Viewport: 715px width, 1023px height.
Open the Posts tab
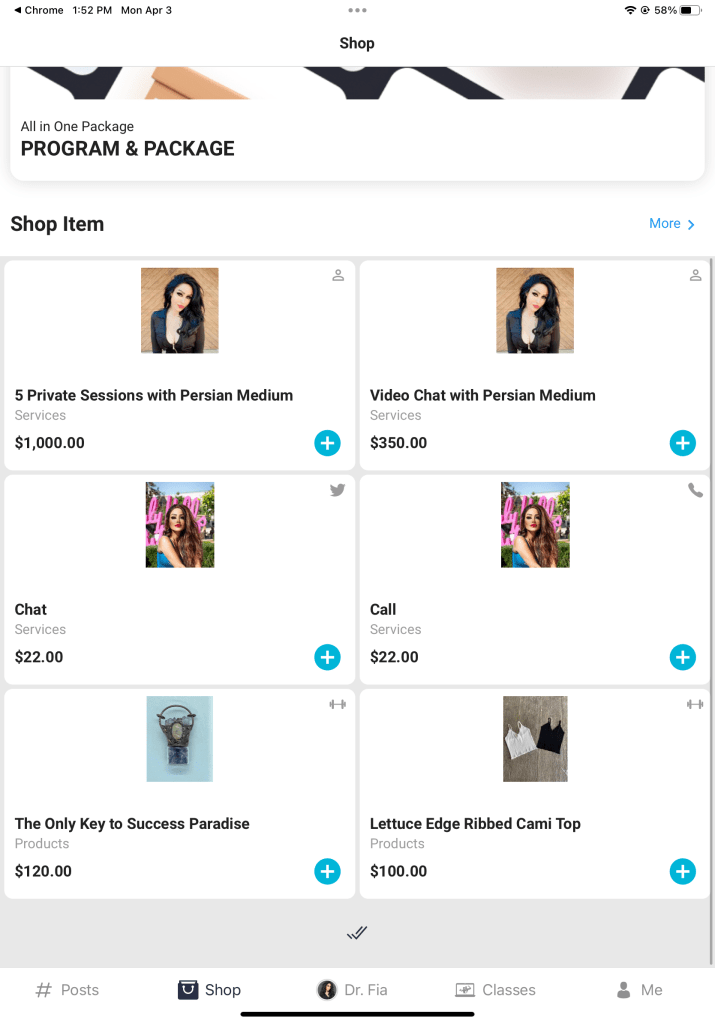point(68,990)
